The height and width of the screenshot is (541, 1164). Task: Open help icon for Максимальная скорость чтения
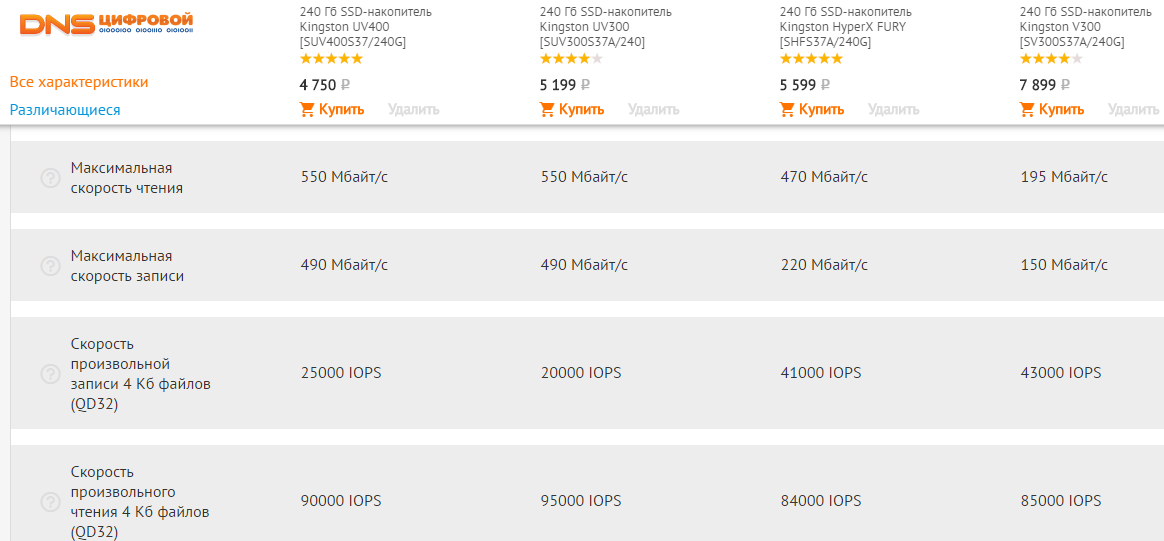50,178
